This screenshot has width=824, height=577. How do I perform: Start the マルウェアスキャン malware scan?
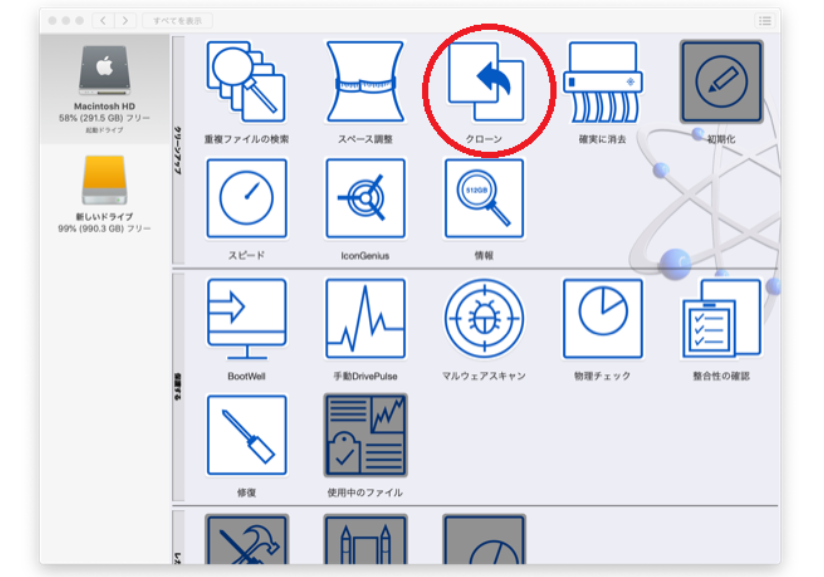pos(484,319)
